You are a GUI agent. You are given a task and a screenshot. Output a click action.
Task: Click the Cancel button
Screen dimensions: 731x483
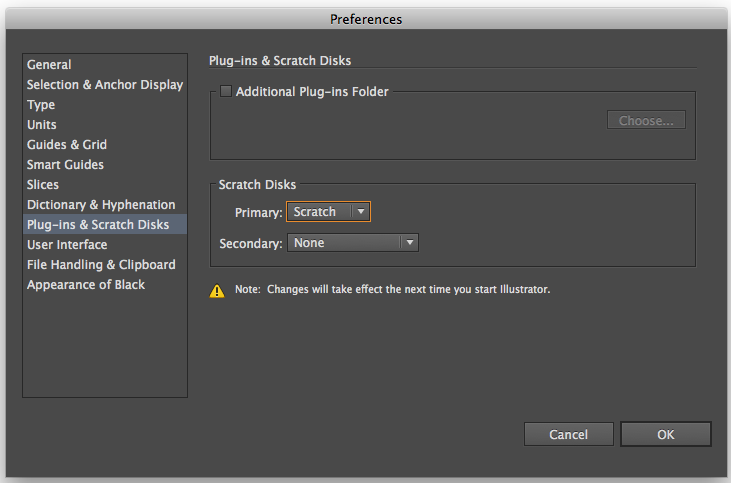(x=569, y=435)
